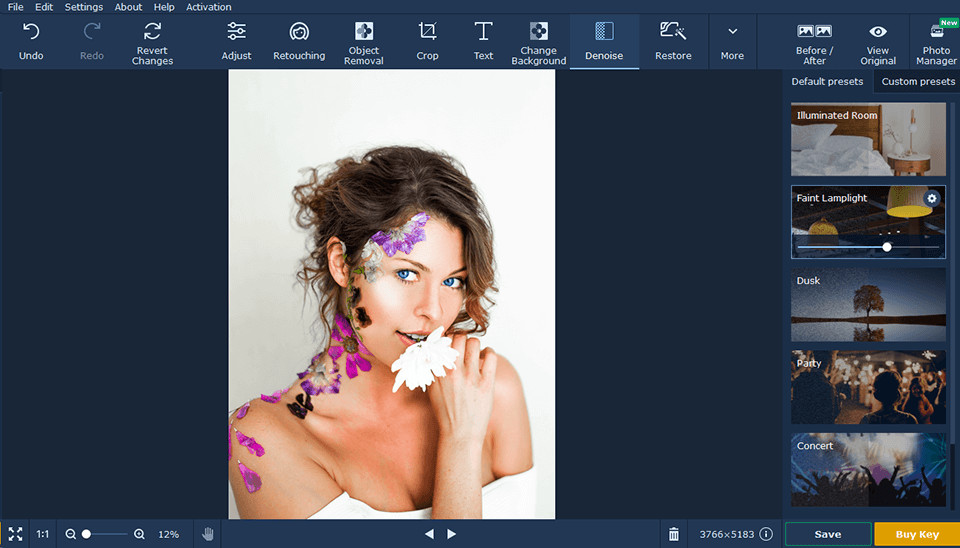Open the File menu
The height and width of the screenshot is (548, 960).
[x=15, y=7]
